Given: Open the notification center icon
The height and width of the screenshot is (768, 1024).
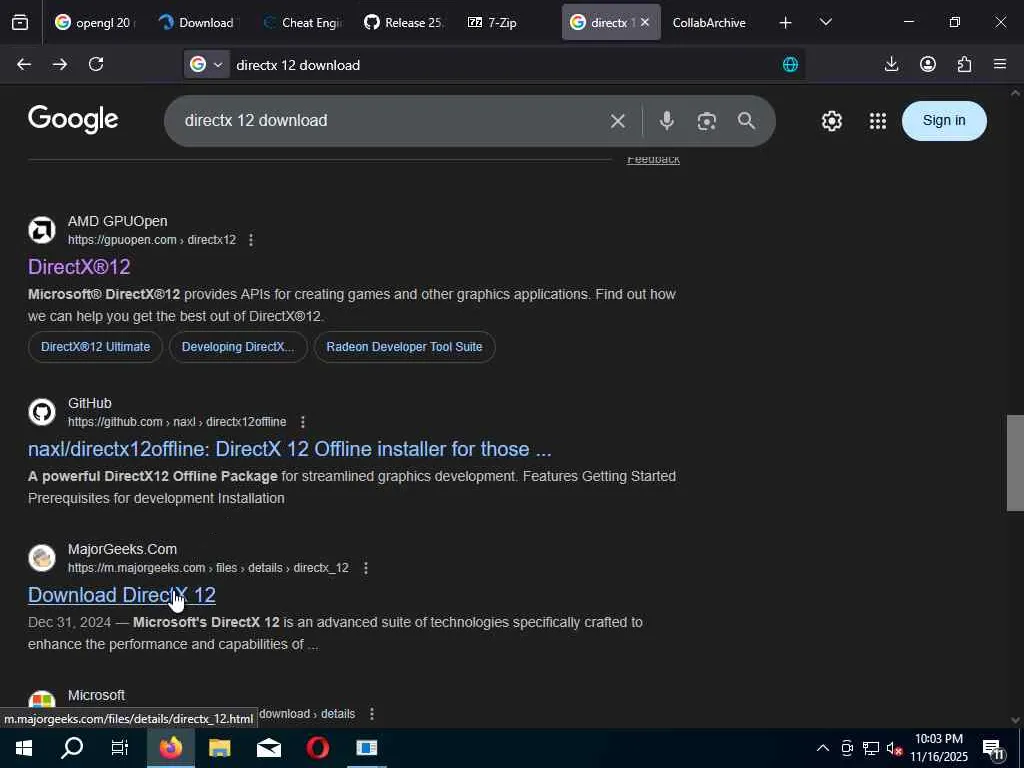Looking at the screenshot, I should click(993, 748).
